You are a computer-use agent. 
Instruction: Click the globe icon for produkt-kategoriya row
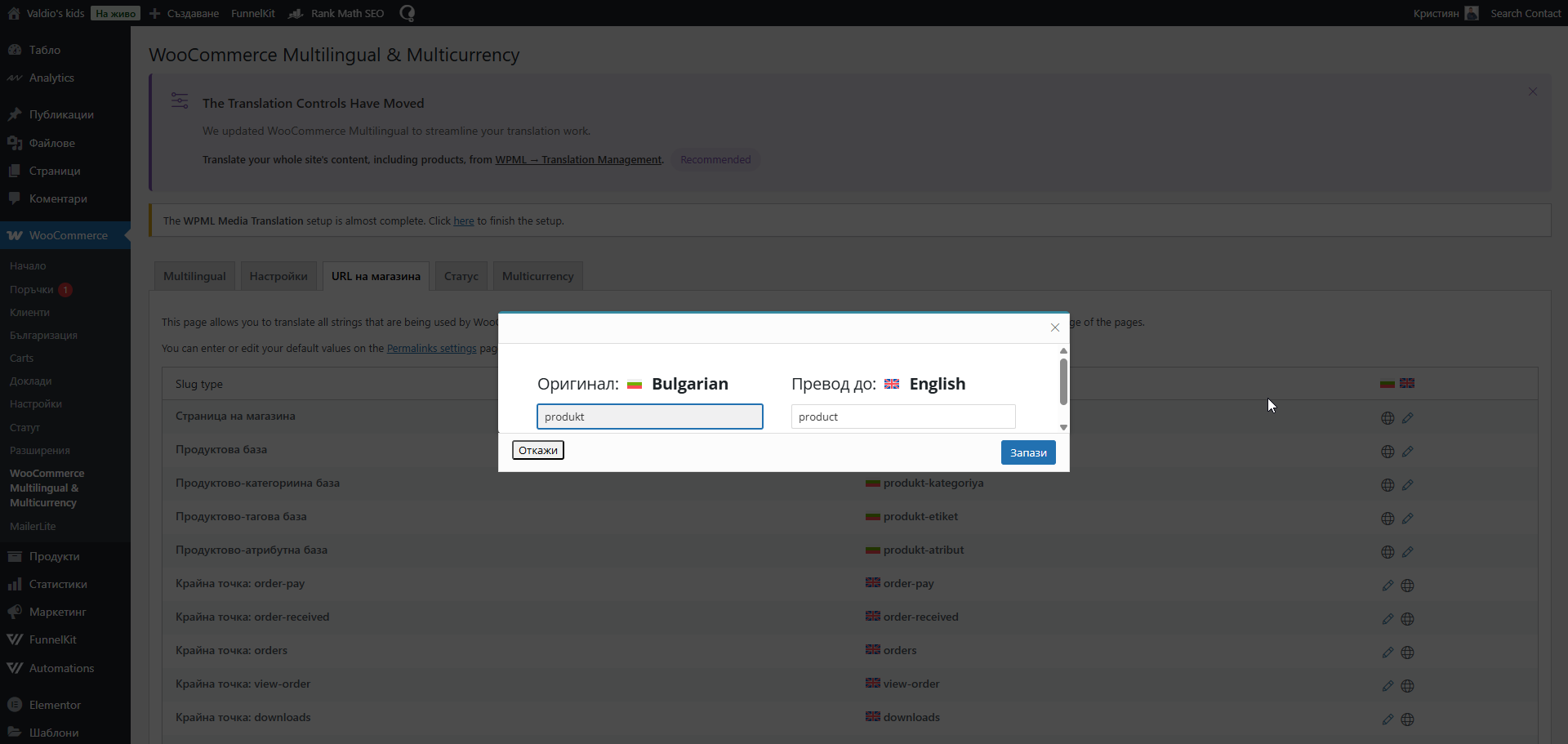click(1388, 485)
